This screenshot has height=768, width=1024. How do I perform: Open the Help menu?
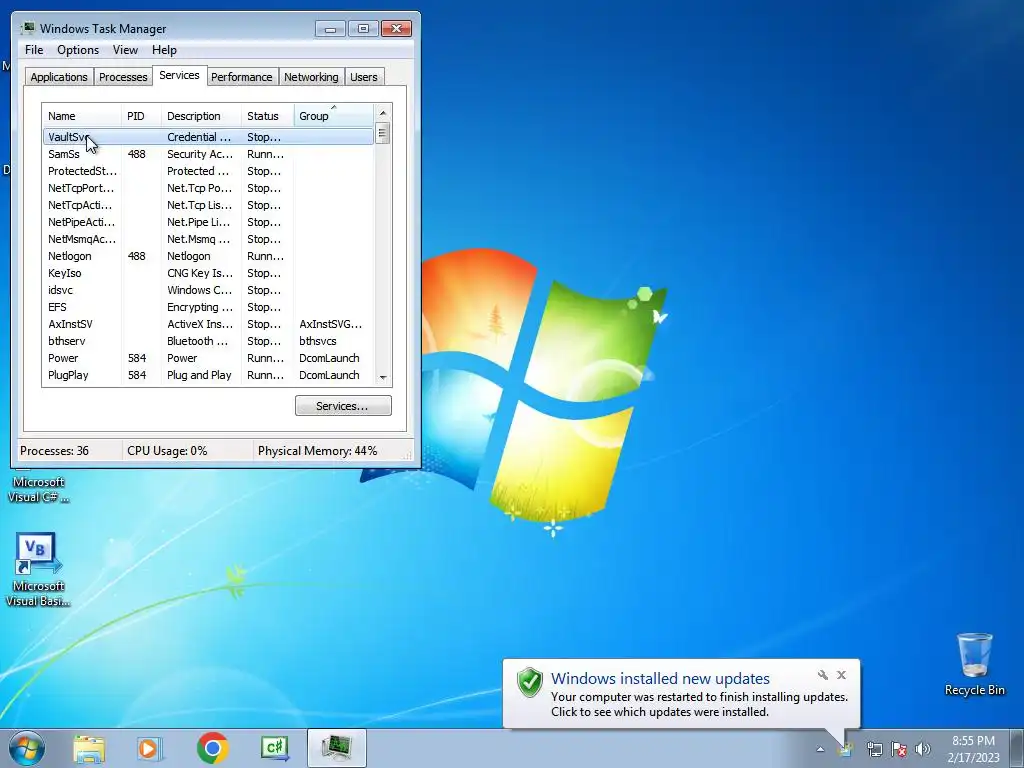point(164,50)
